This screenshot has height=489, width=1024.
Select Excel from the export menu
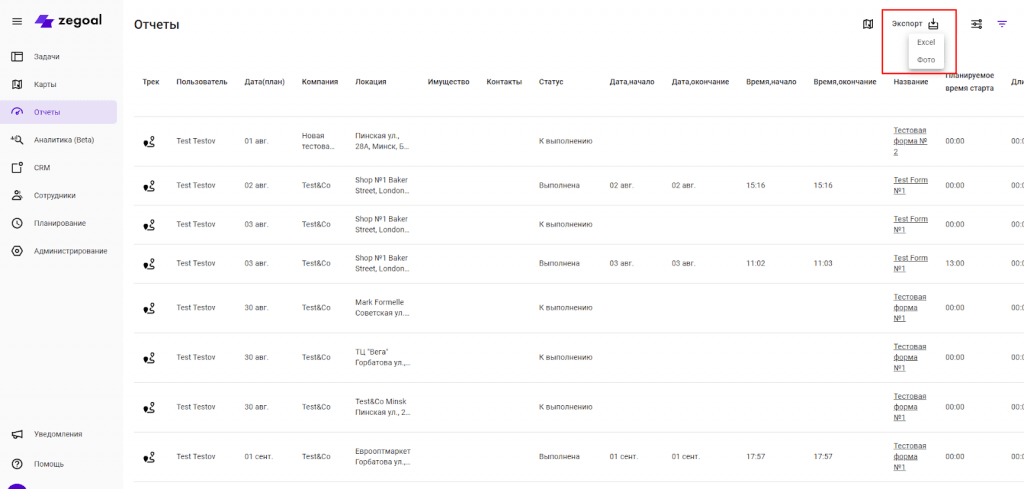pyautogui.click(x=925, y=43)
